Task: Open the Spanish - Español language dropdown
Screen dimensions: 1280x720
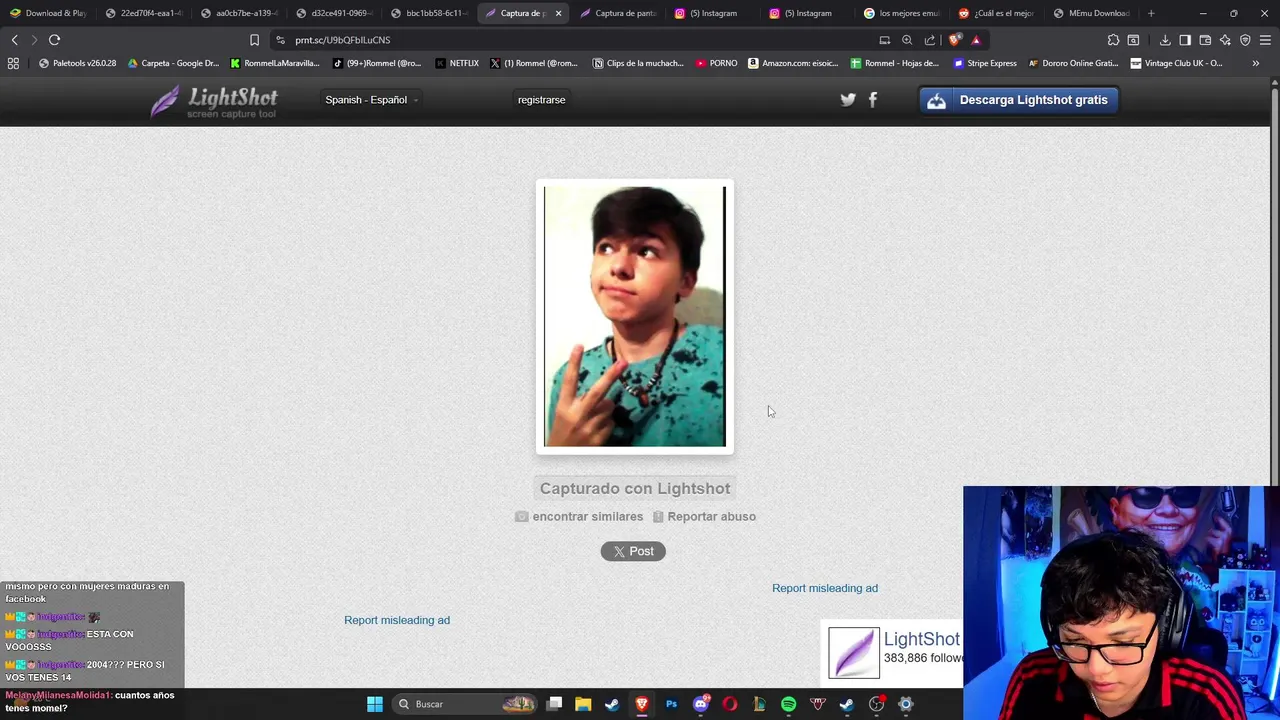Action: pyautogui.click(x=372, y=100)
